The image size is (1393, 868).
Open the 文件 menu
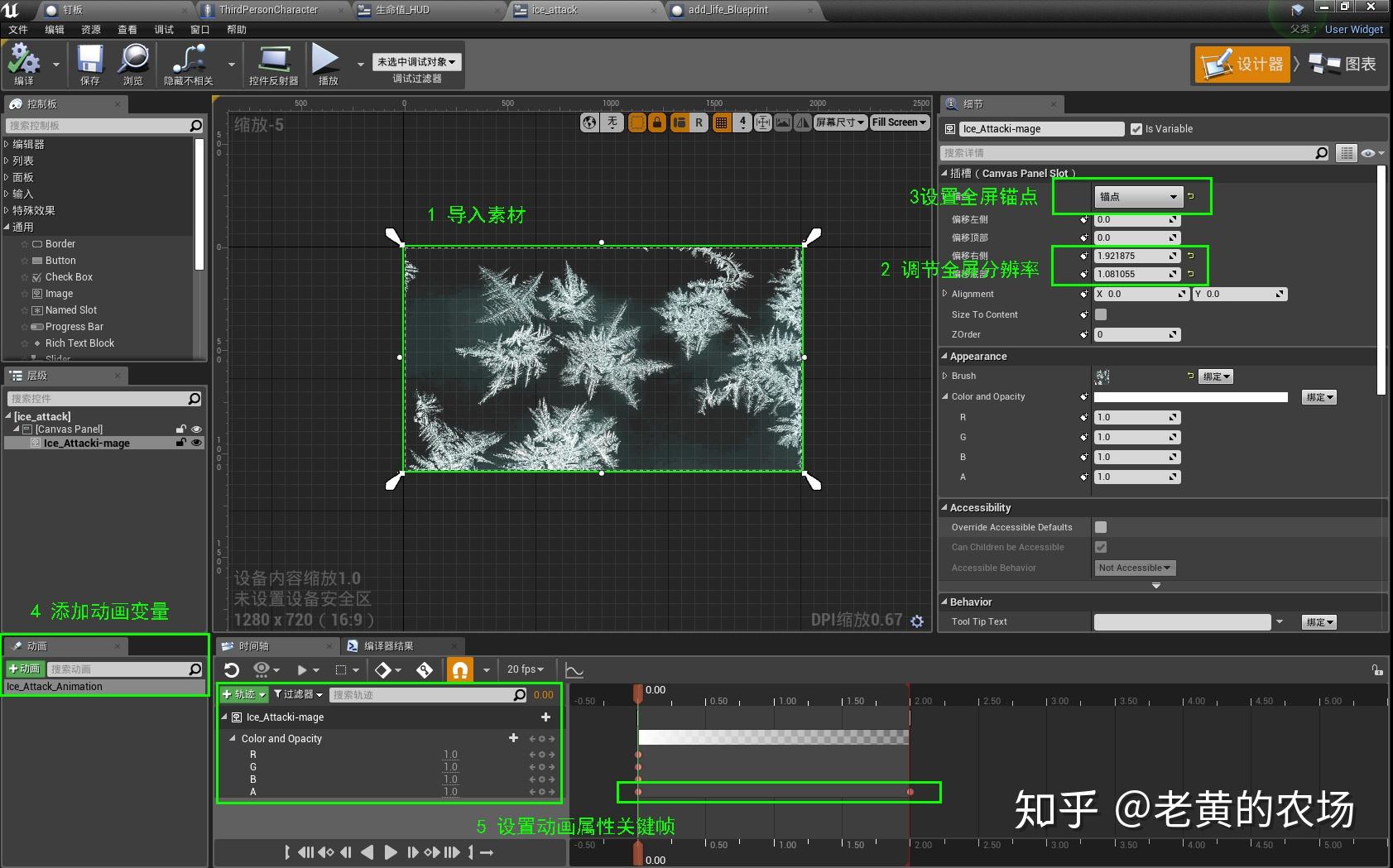[20, 29]
